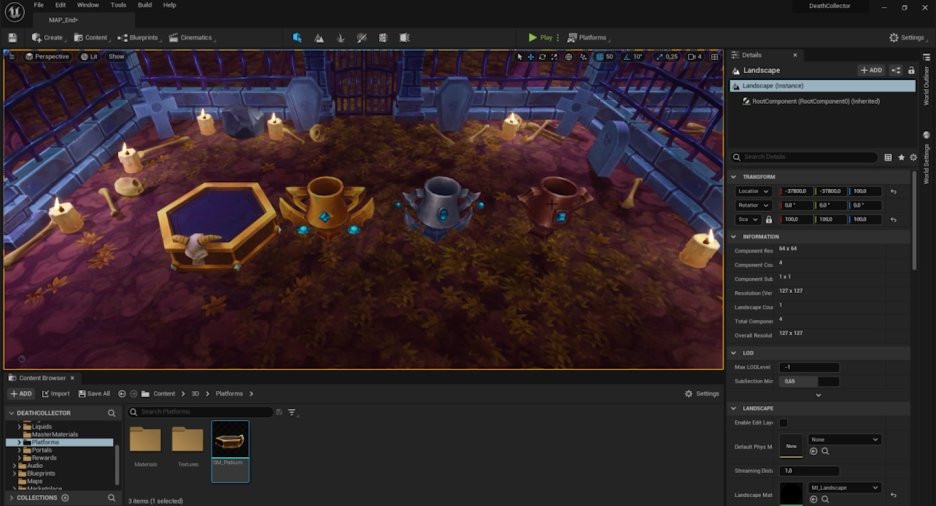The height and width of the screenshot is (506, 936).
Task: Open the Rotation type dropdown
Action: [753, 205]
